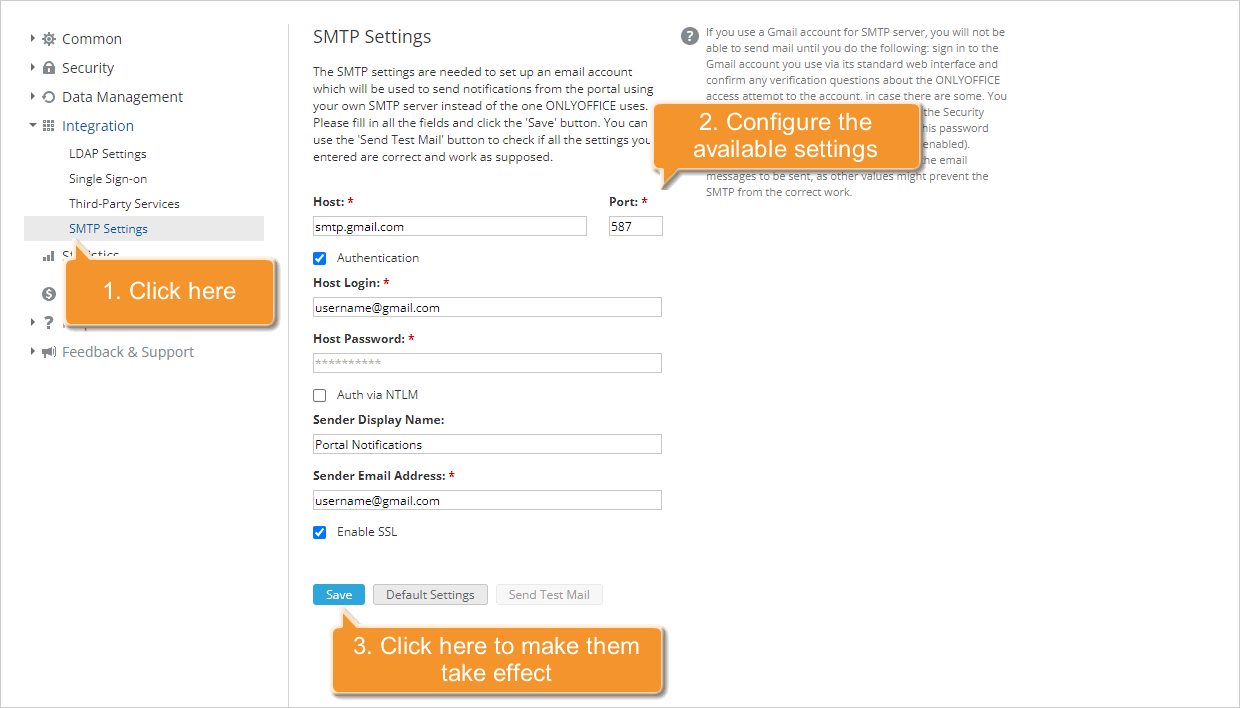Enable the Auth via NTLM checkbox
1240x708 pixels.
click(320, 395)
